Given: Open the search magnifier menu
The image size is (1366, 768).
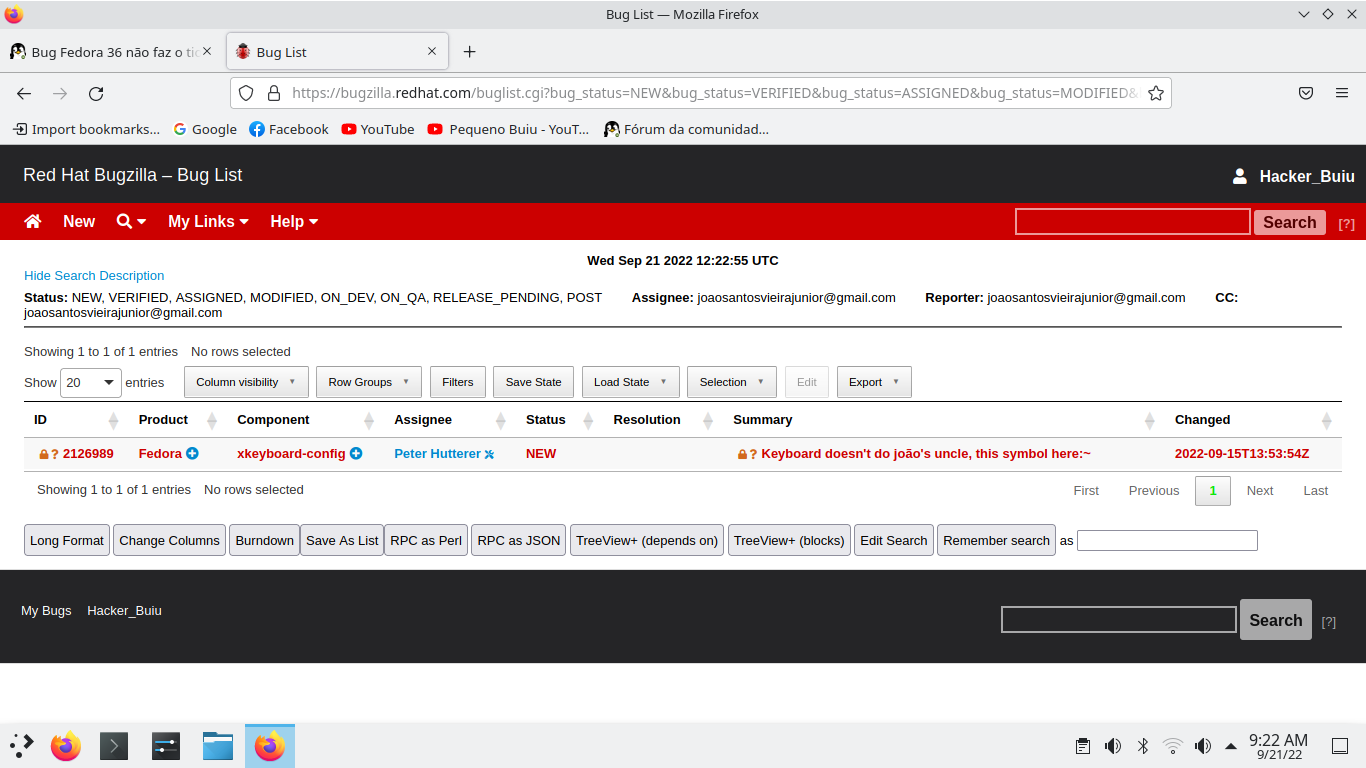Looking at the screenshot, I should tap(131, 221).
